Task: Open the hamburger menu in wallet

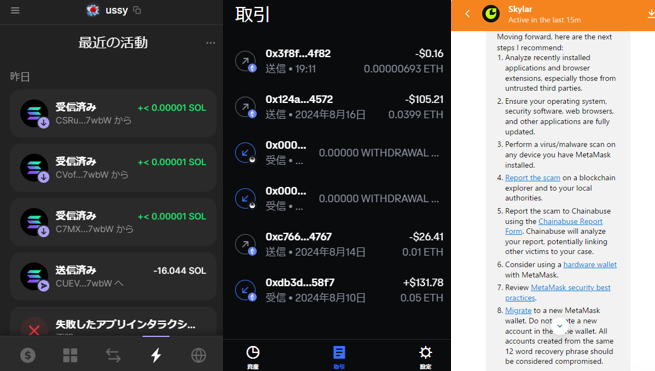Action: [15, 10]
